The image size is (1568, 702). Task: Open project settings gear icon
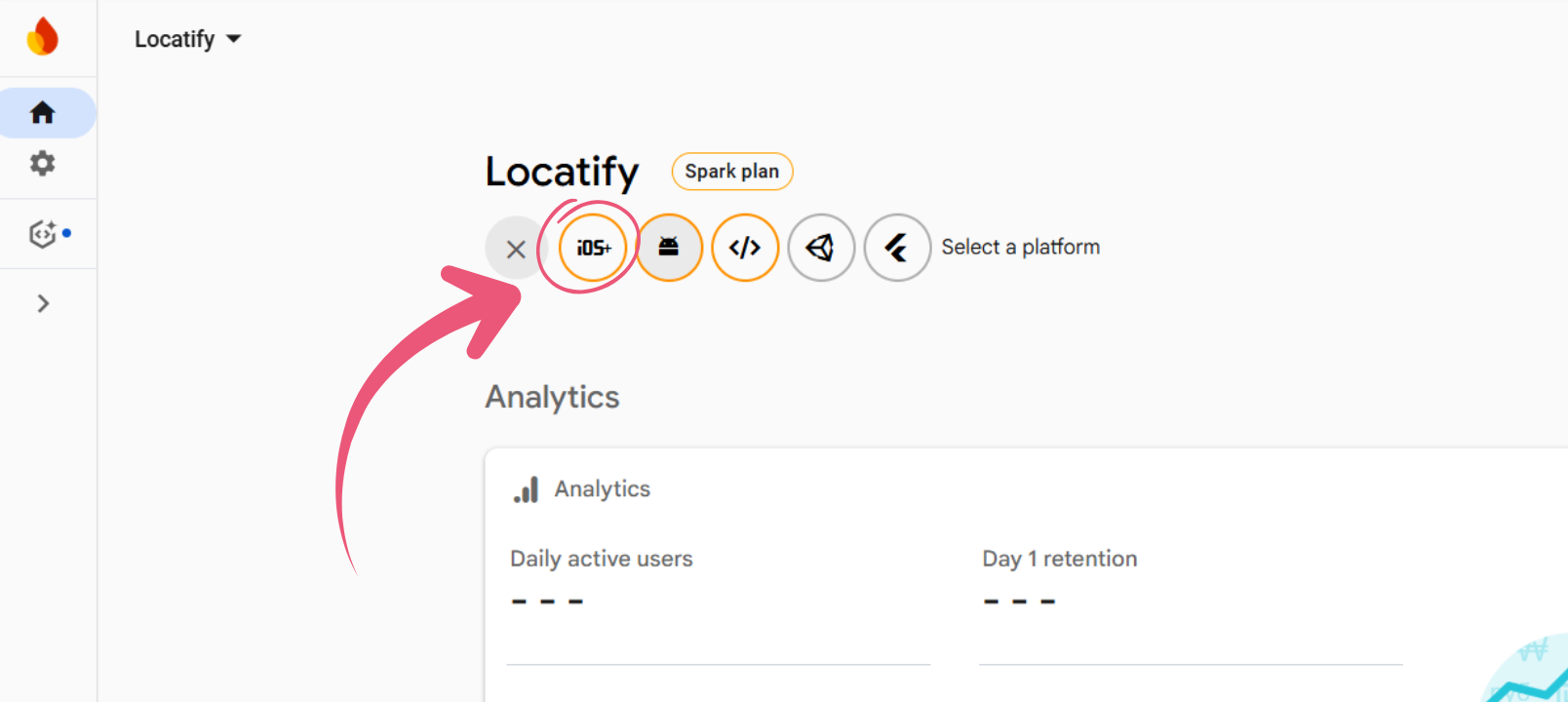point(43,163)
